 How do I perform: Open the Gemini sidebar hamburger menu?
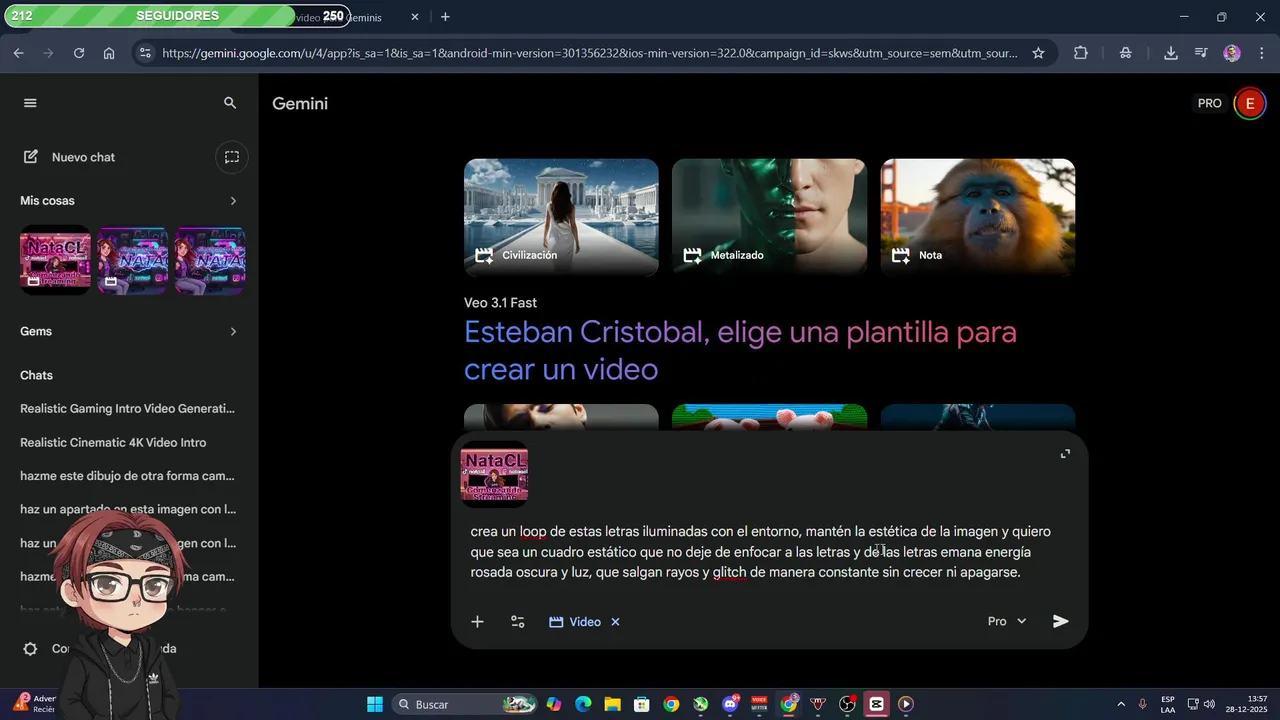click(30, 103)
